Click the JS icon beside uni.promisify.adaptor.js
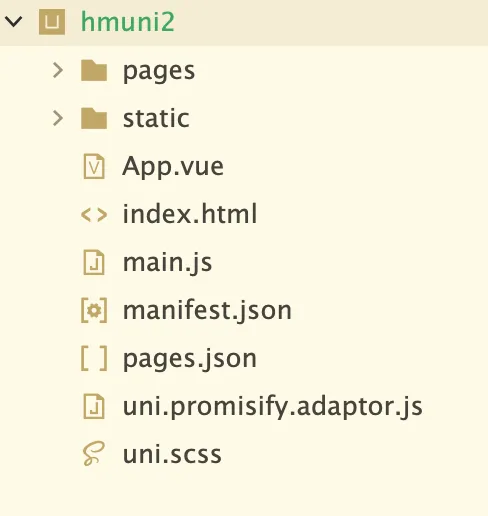The height and width of the screenshot is (516, 488). coord(94,406)
